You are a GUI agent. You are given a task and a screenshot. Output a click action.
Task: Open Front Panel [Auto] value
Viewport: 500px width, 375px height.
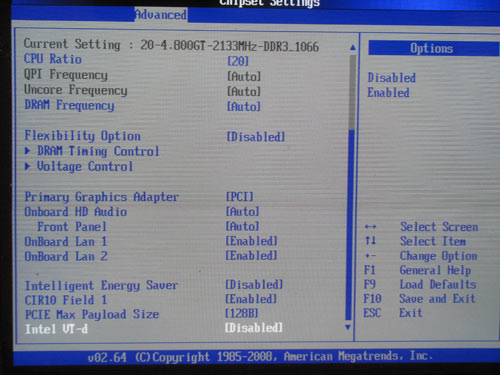pyautogui.click(x=242, y=226)
